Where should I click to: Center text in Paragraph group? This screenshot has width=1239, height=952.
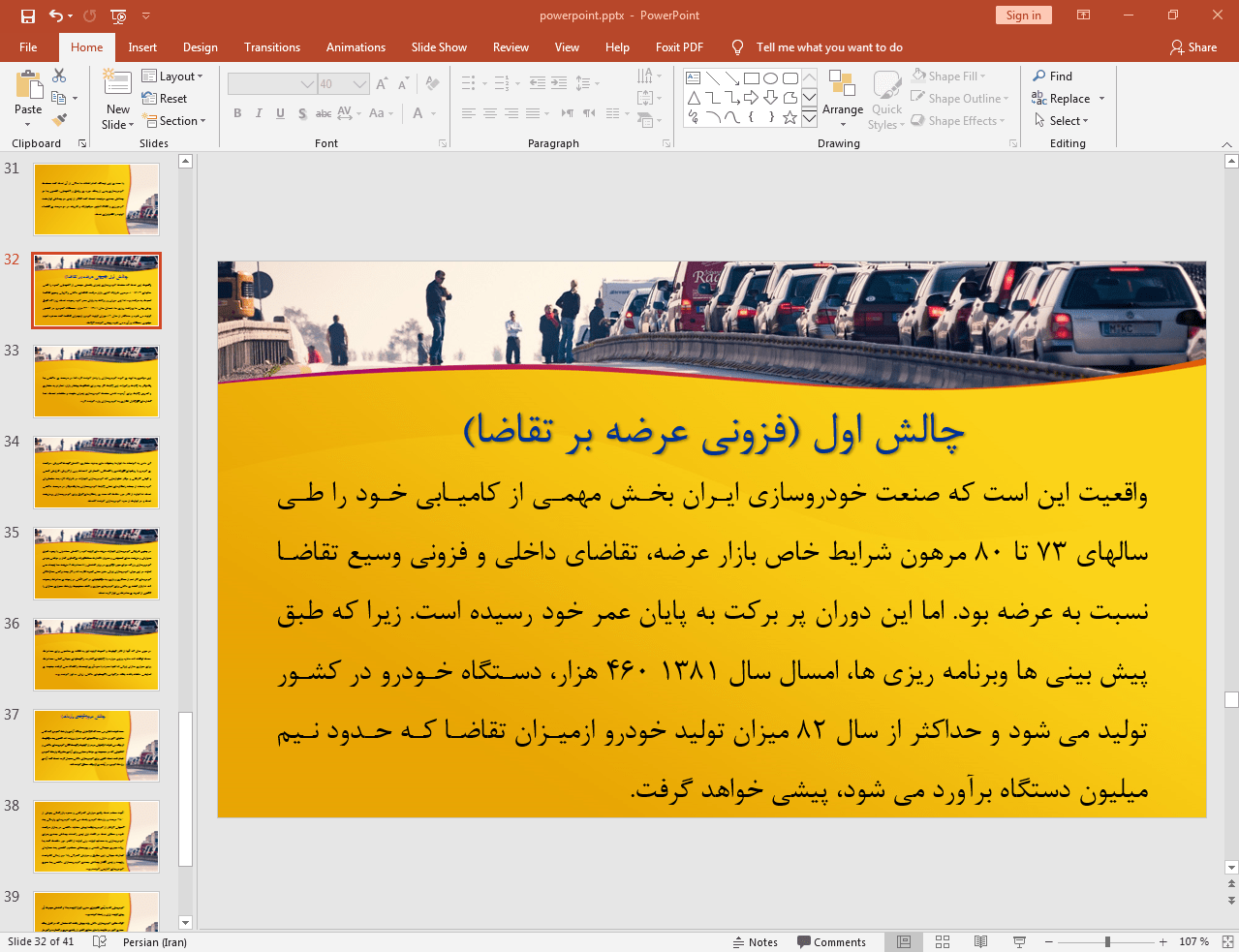[490, 113]
